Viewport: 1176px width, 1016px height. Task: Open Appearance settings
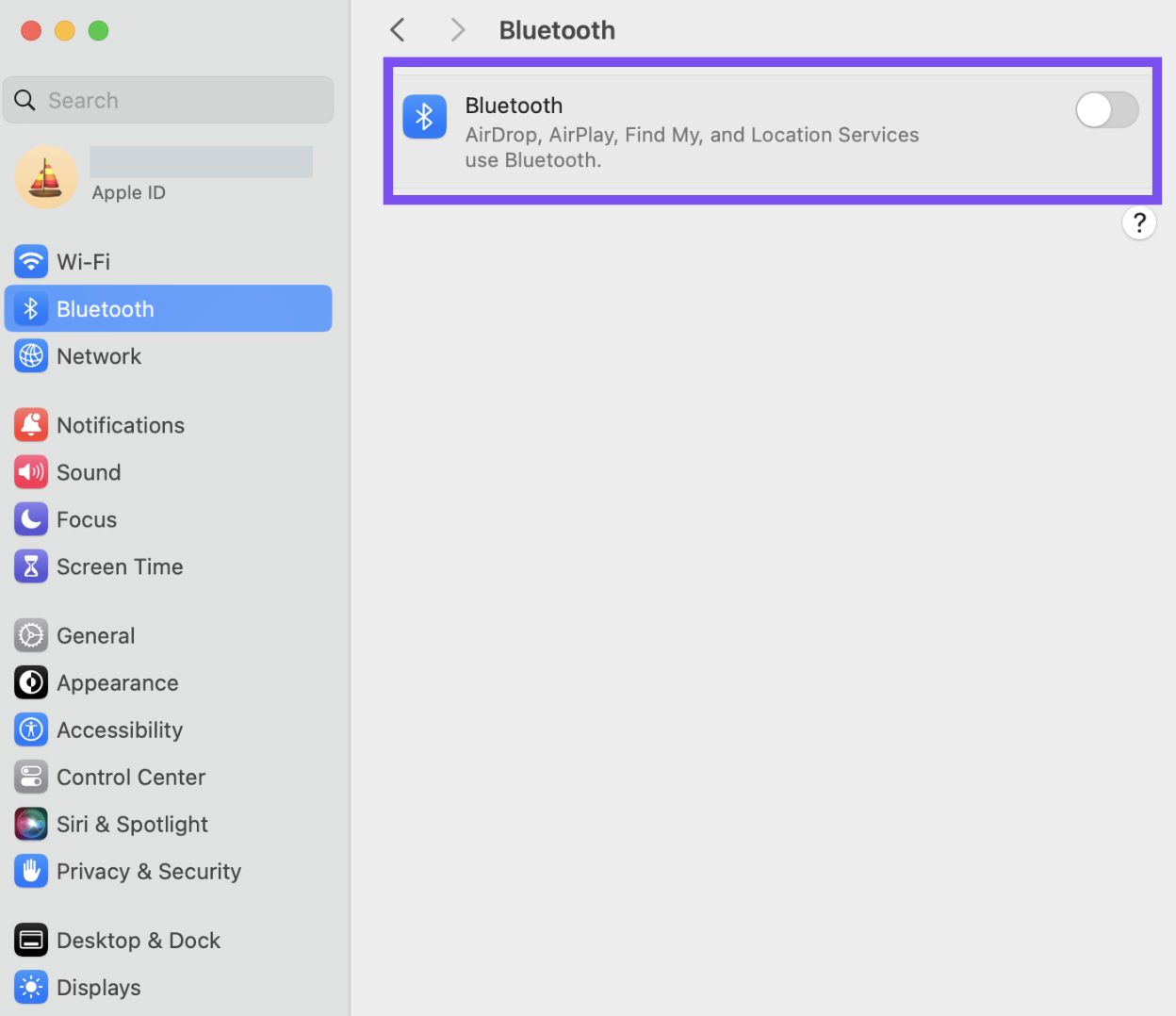coord(169,682)
